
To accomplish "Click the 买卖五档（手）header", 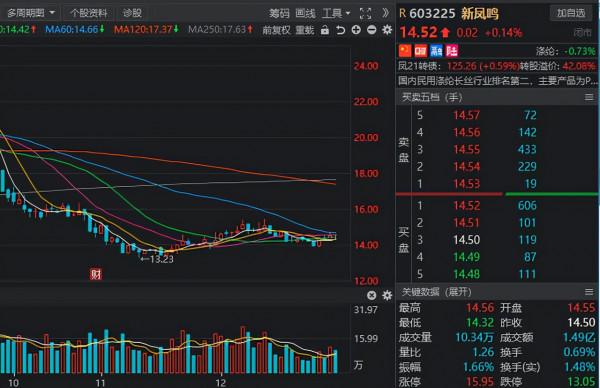I will pyautogui.click(x=432, y=97).
